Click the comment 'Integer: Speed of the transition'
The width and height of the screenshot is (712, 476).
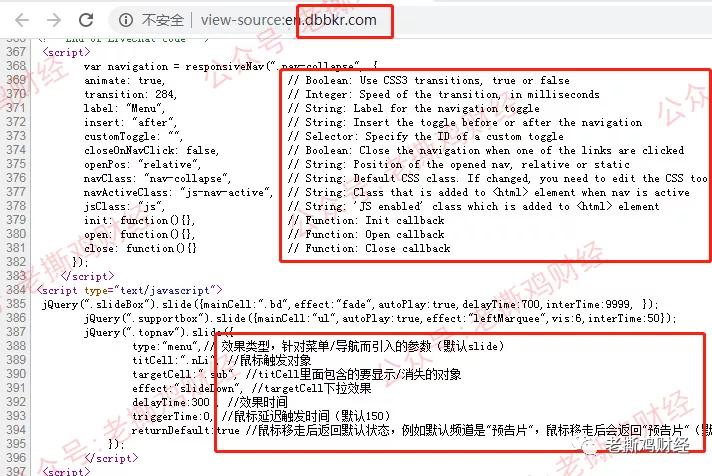point(444,94)
